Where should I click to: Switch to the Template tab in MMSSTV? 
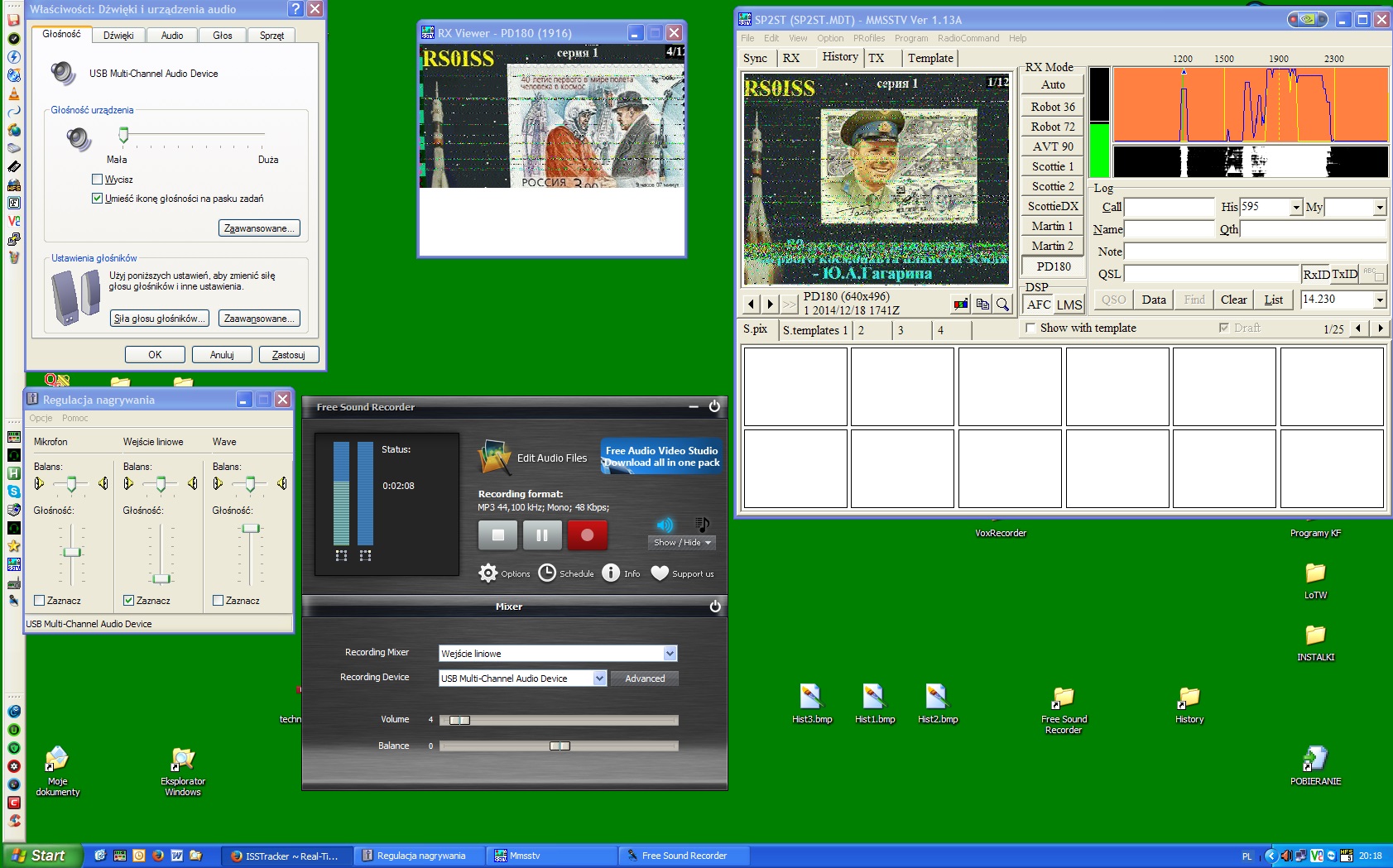(930, 58)
